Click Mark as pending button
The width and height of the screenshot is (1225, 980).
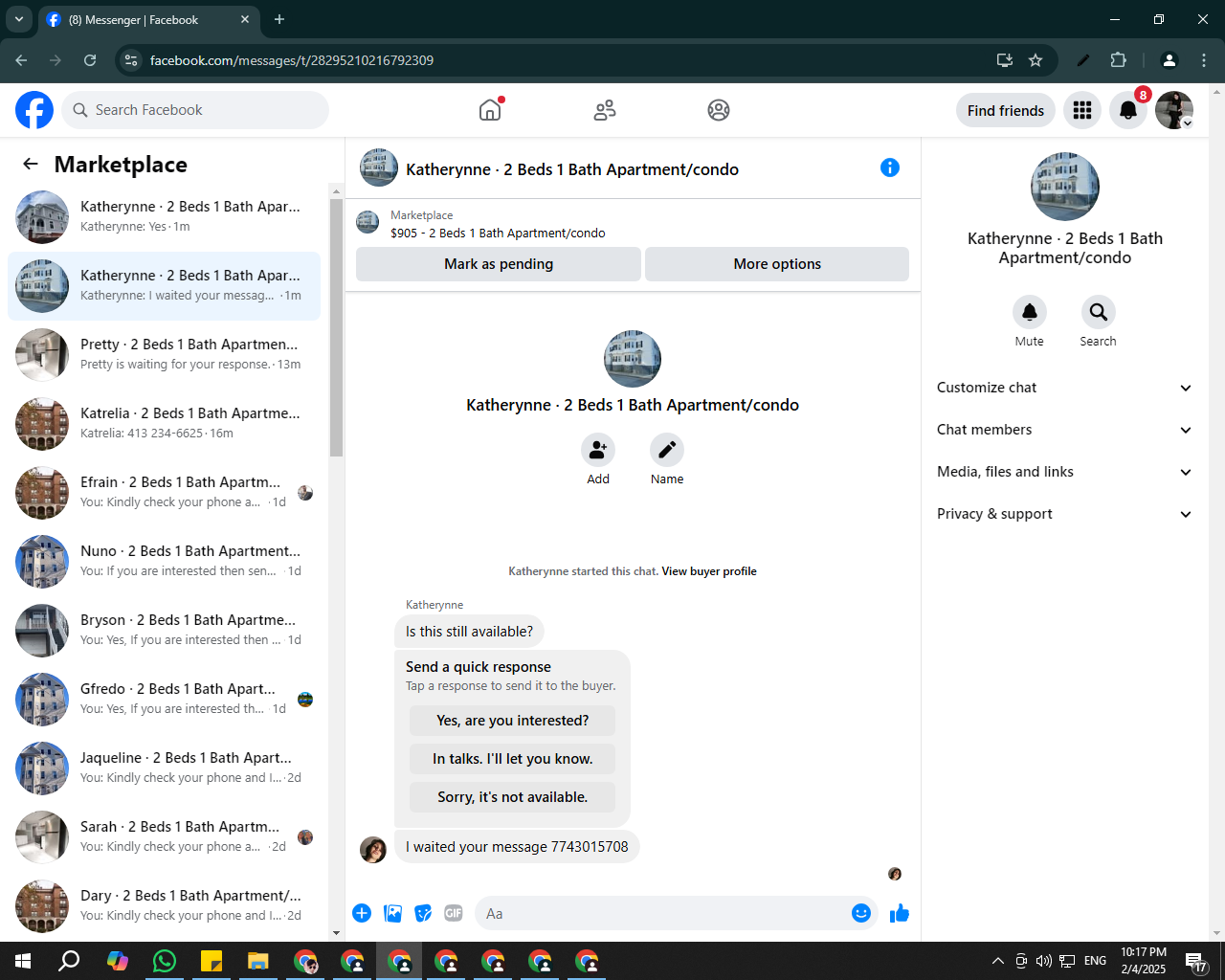[499, 264]
